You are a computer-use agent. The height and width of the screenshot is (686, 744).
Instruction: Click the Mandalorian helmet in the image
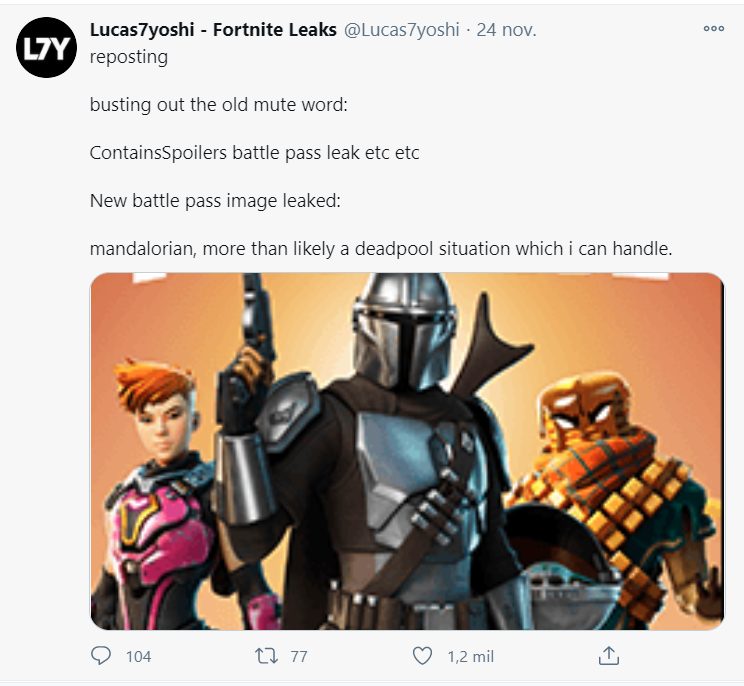point(404,330)
